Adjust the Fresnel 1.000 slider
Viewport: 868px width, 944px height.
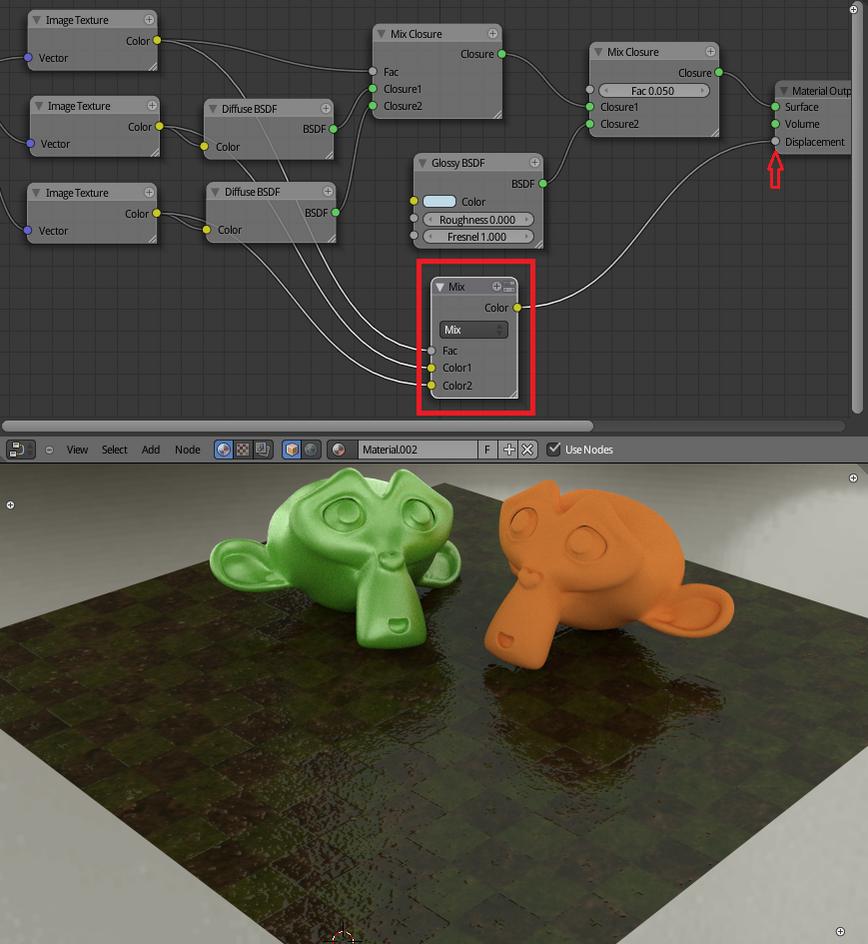(478, 237)
